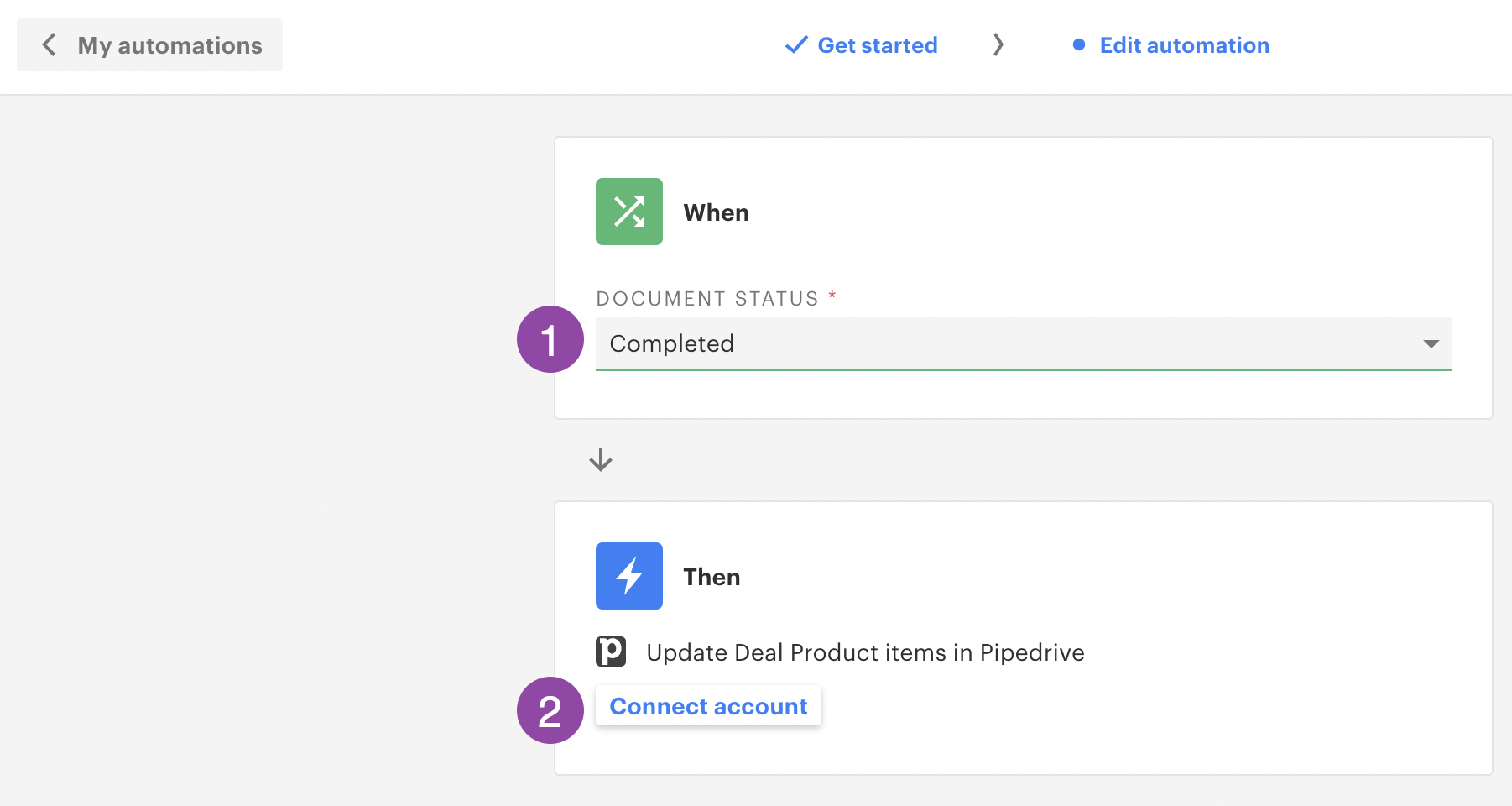Screen dimensions: 1512x806
Task: Click 'Update Deal Product items in Pipedrive' text
Action: click(865, 652)
